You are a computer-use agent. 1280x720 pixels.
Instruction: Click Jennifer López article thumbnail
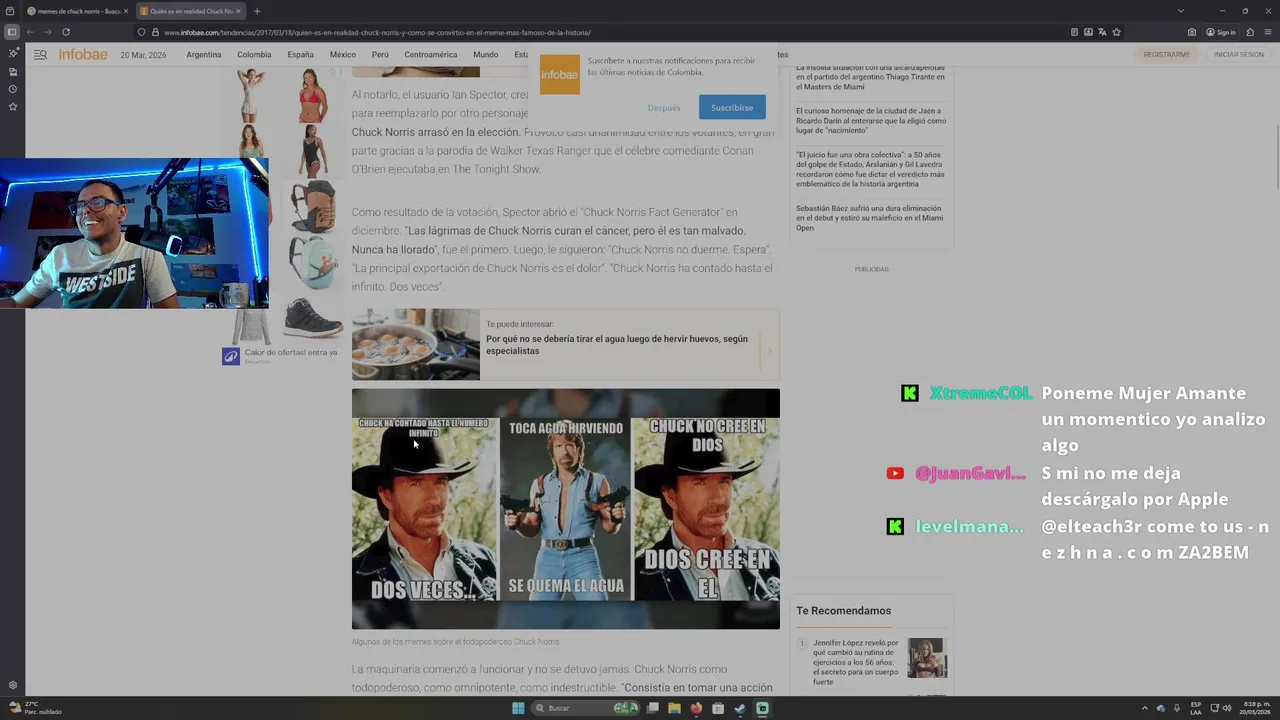(x=927, y=658)
